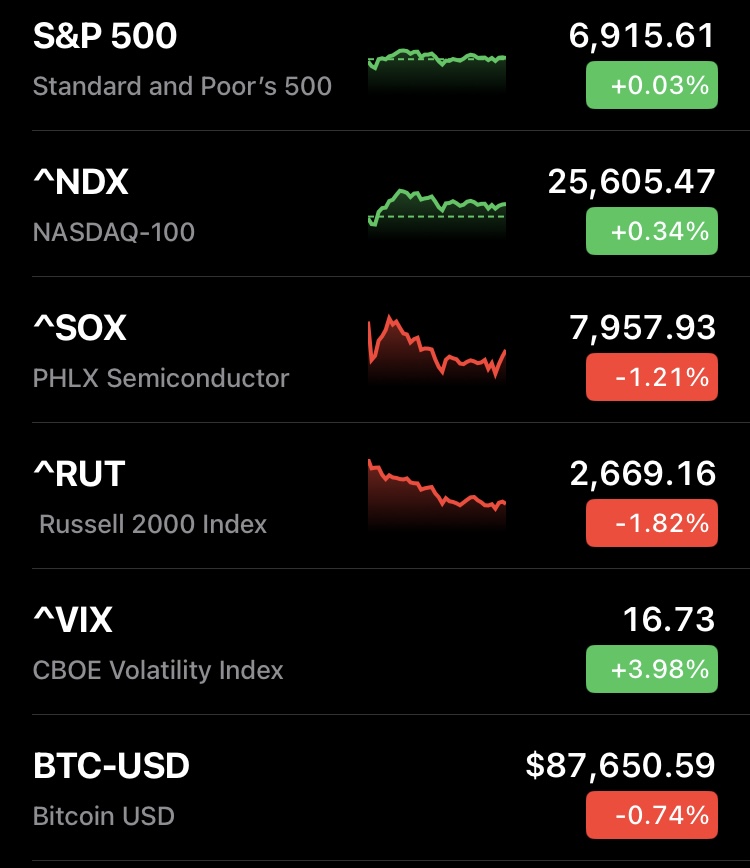This screenshot has height=868, width=750.
Task: Toggle the ^NDX +0.34% change badge
Action: tap(652, 232)
